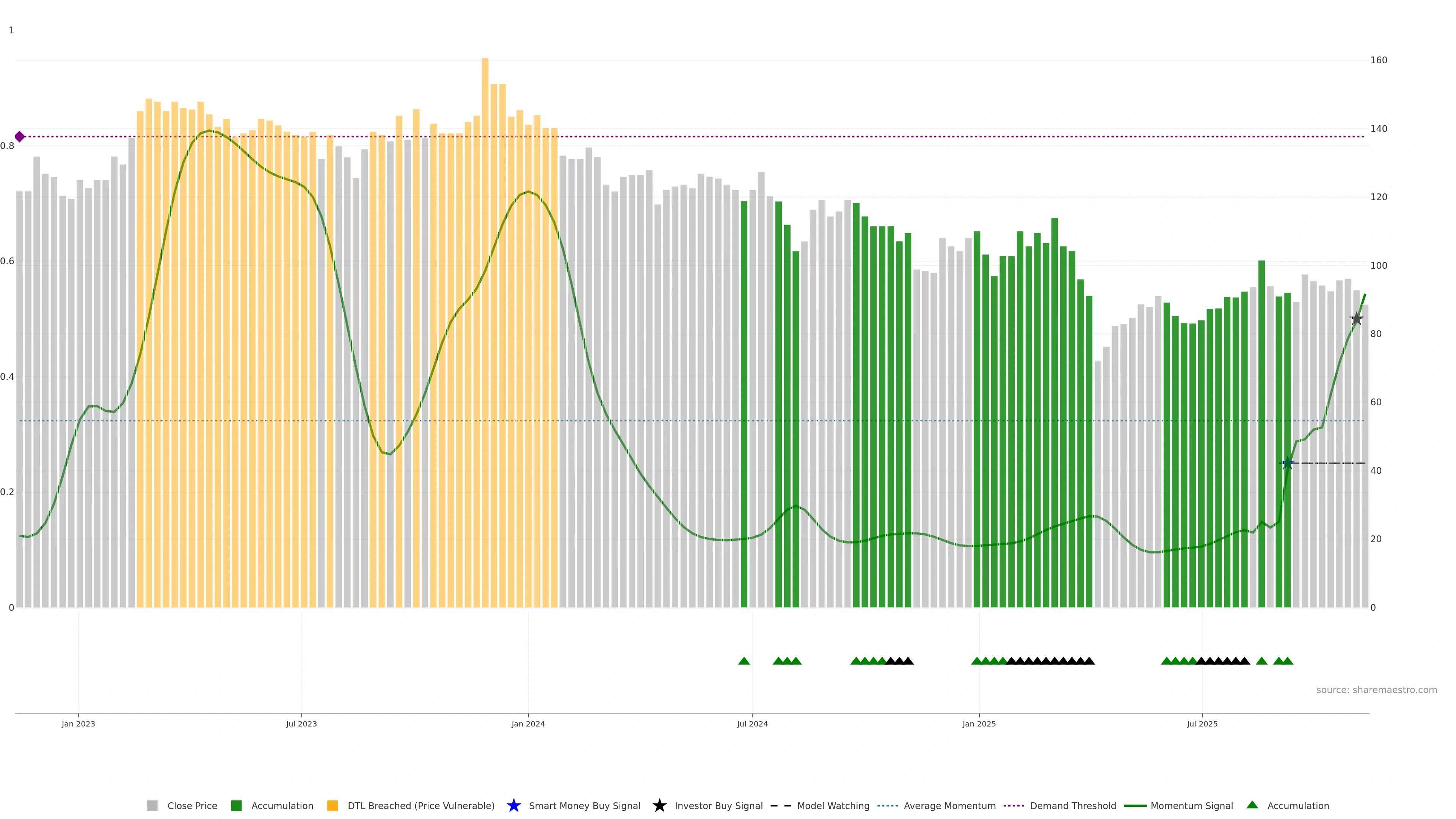The width and height of the screenshot is (1456, 819).
Task: Click the lone green triangle near Jul 2024
Action: (744, 661)
